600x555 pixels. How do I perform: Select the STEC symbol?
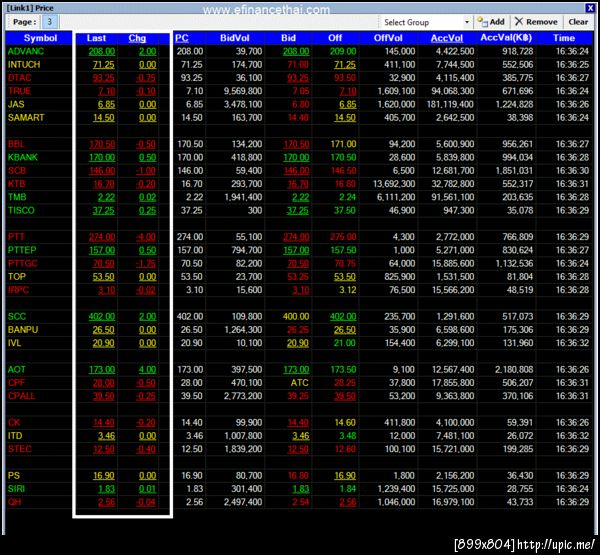[20, 449]
